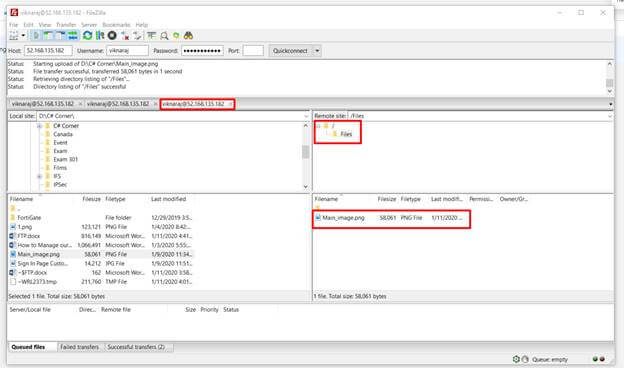
Task: Cancel current operation using stop icon
Action: [112, 36]
